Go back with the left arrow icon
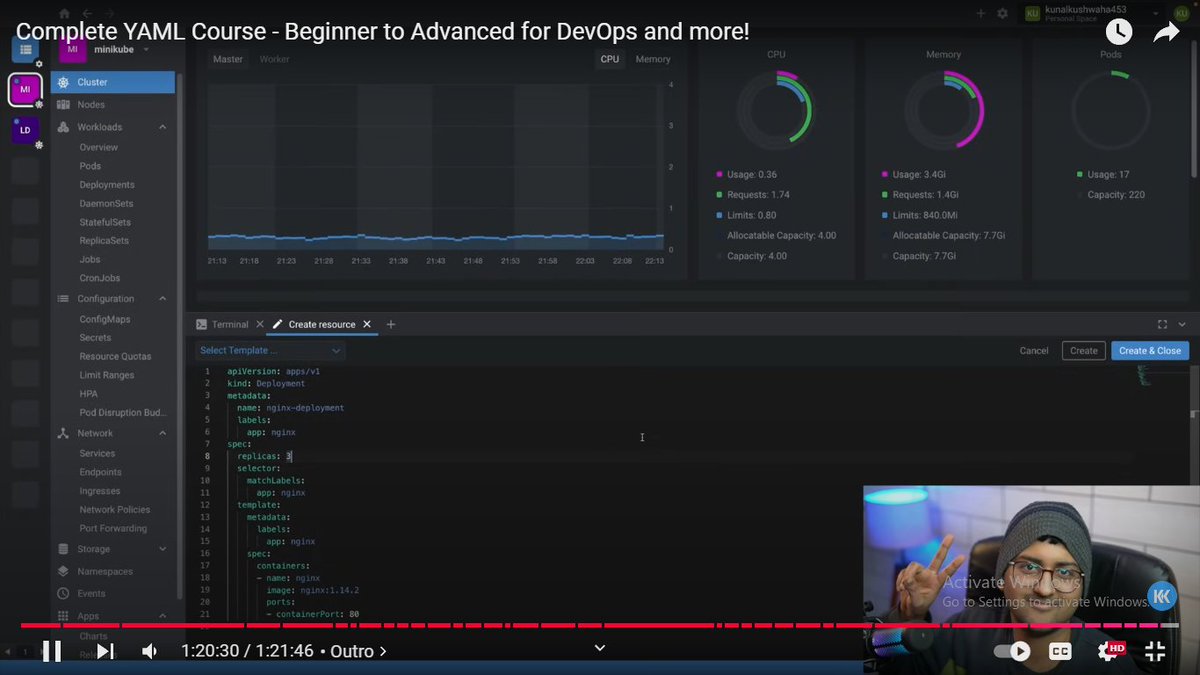The width and height of the screenshot is (1200, 675). click(x=88, y=13)
